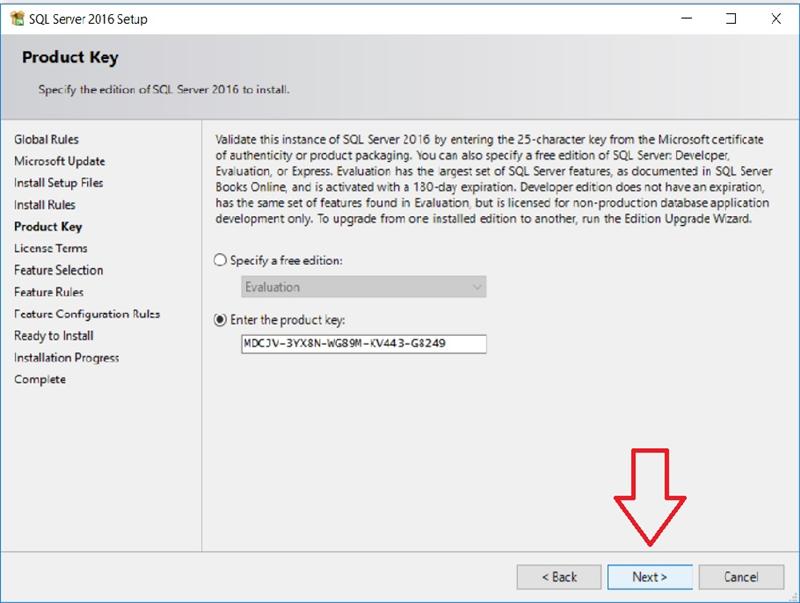
Task: Maximize the SQL Server Setup window
Action: coord(731,18)
